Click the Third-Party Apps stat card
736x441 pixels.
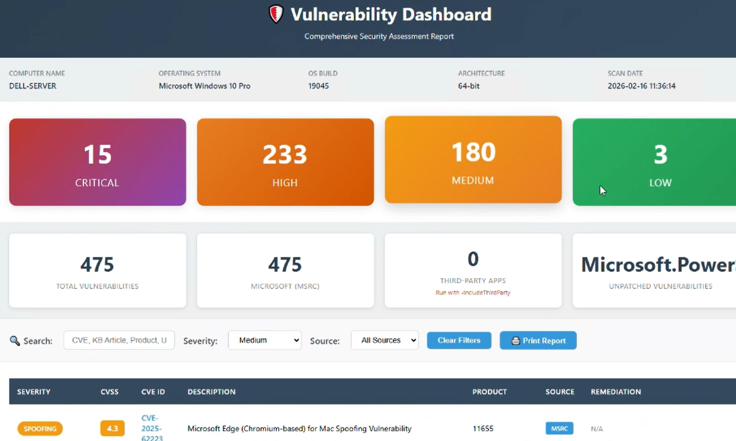coord(473,271)
